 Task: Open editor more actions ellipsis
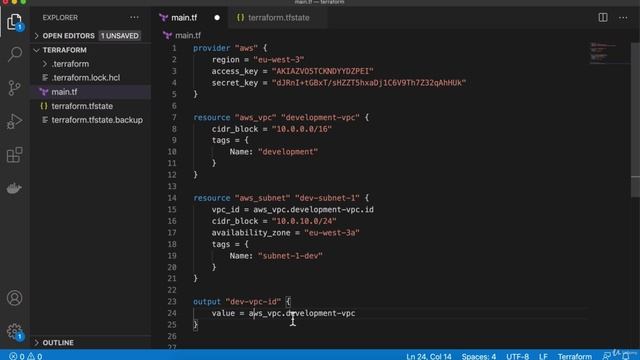tap(623, 18)
